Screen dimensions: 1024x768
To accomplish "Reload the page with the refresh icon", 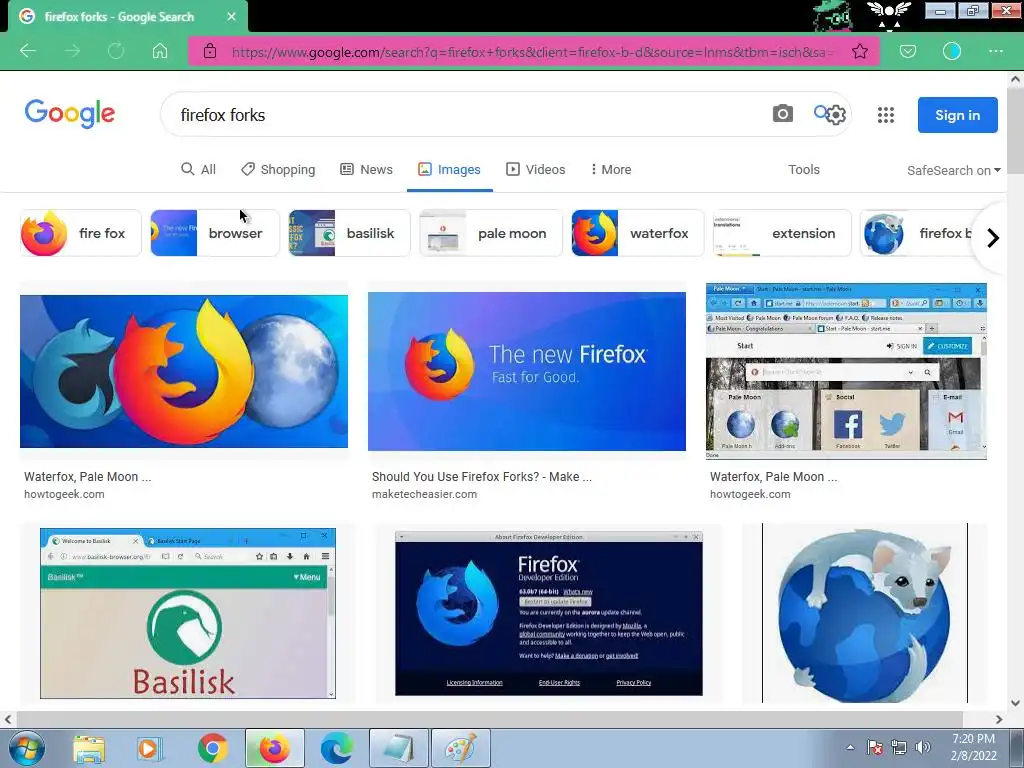I will [x=116, y=51].
